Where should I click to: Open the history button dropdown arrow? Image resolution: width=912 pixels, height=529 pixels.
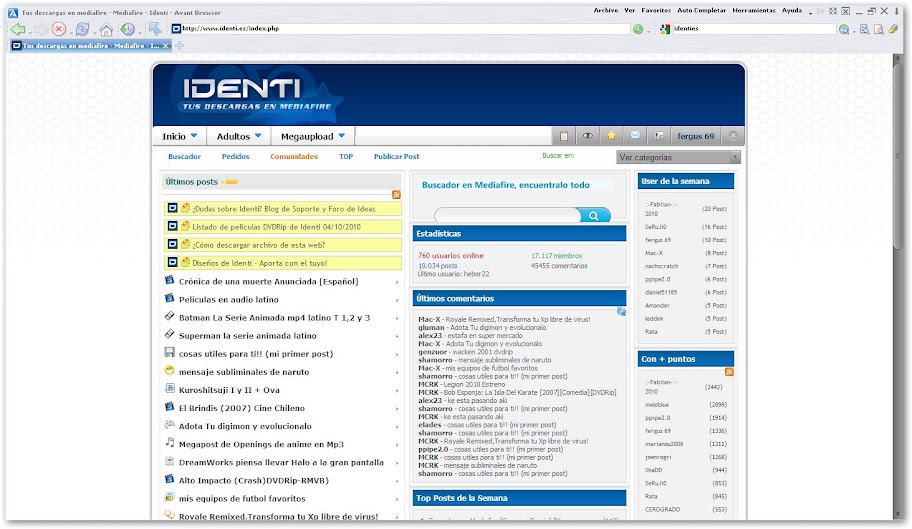click(139, 31)
